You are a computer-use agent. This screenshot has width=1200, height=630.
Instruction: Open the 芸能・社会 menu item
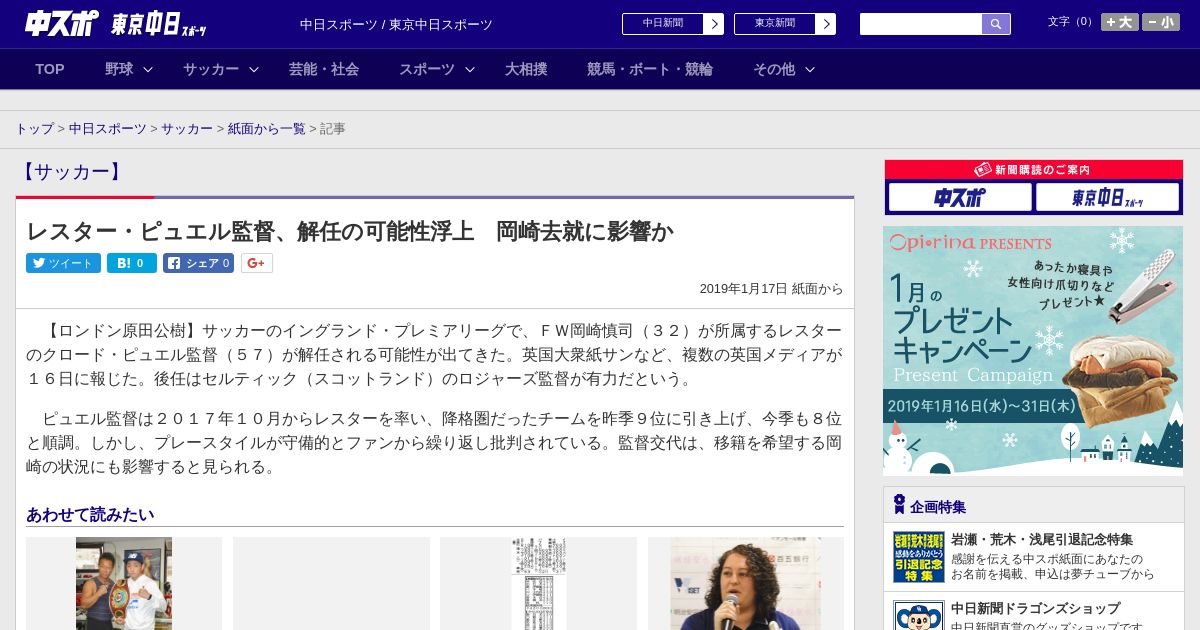coord(324,69)
